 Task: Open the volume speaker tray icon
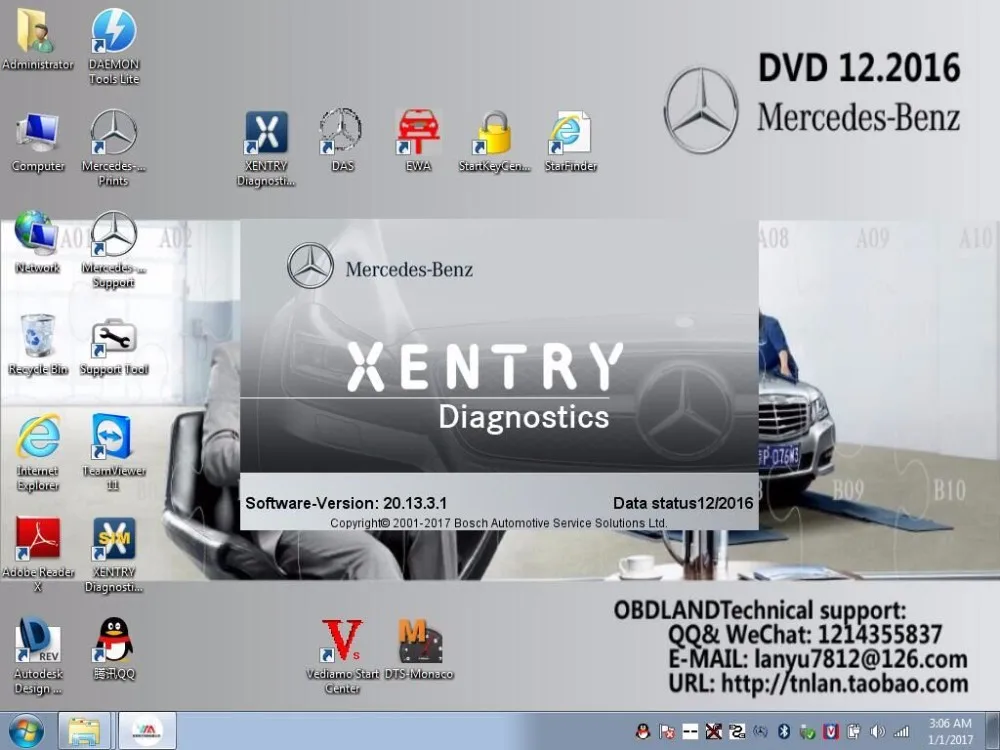tap(878, 732)
